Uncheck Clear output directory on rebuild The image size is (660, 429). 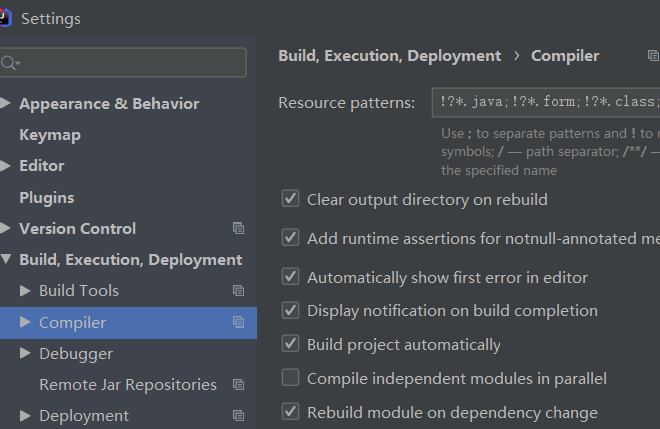(291, 199)
